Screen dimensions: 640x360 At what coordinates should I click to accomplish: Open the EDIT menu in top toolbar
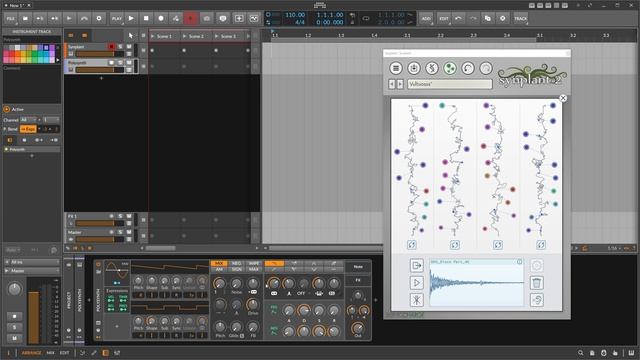point(444,18)
